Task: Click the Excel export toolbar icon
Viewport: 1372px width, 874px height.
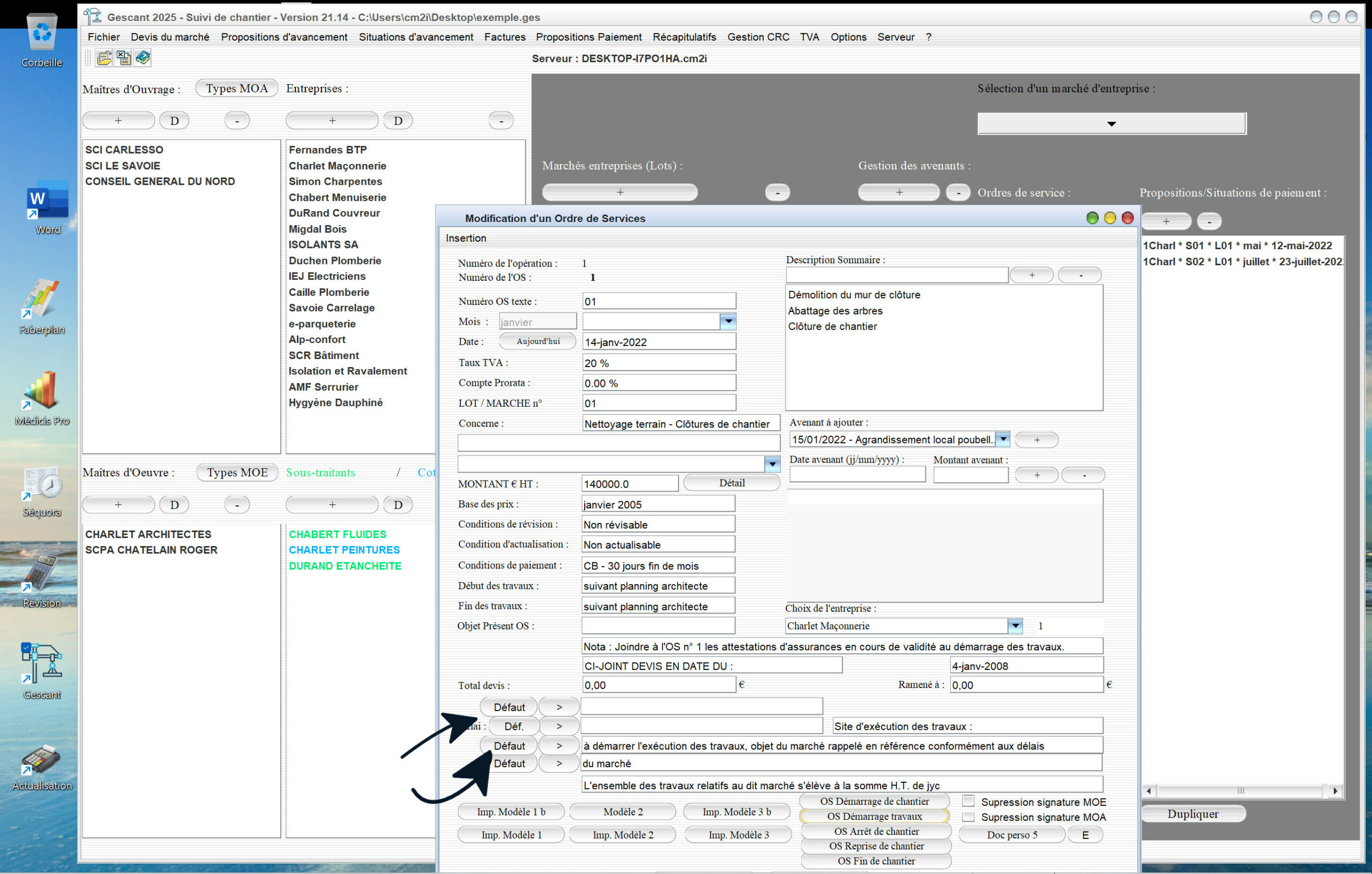Action: tap(123, 58)
